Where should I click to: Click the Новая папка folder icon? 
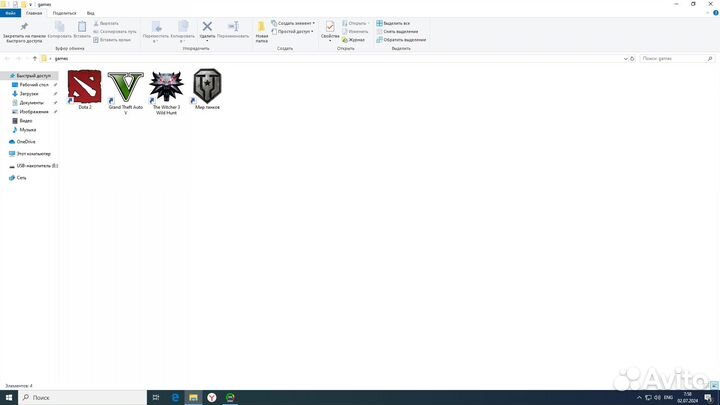(x=262, y=28)
